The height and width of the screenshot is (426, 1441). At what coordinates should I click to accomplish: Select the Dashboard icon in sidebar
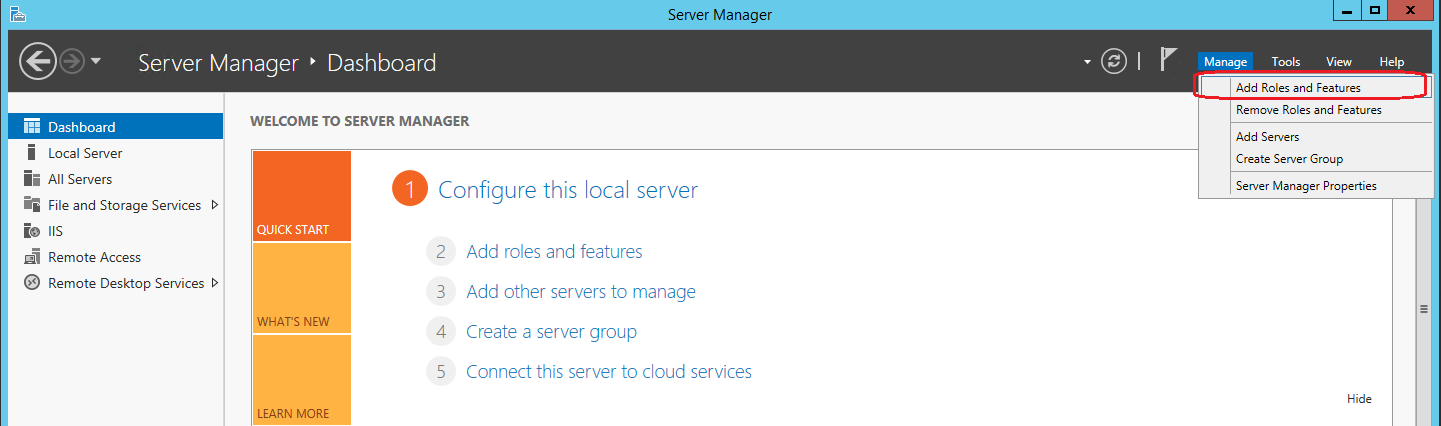[31, 127]
